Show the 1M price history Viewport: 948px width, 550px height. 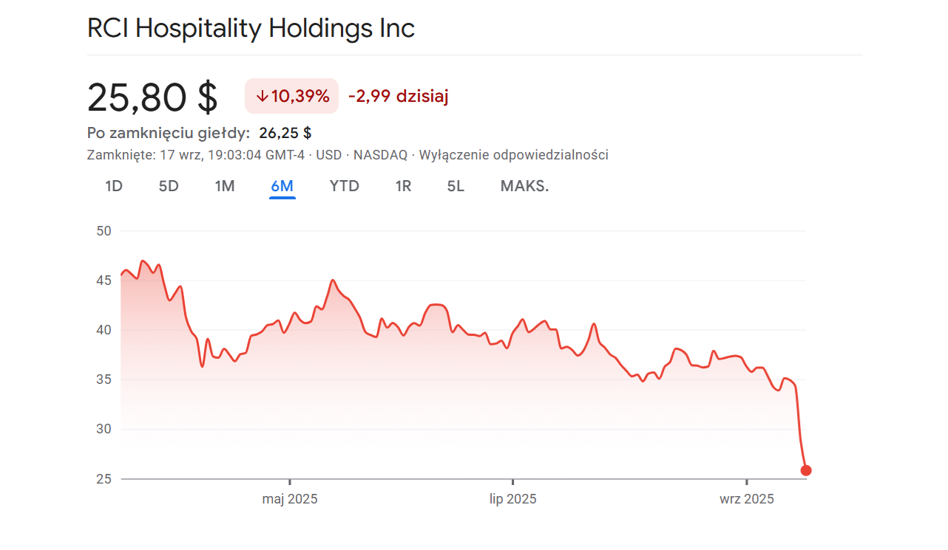pyautogui.click(x=225, y=186)
